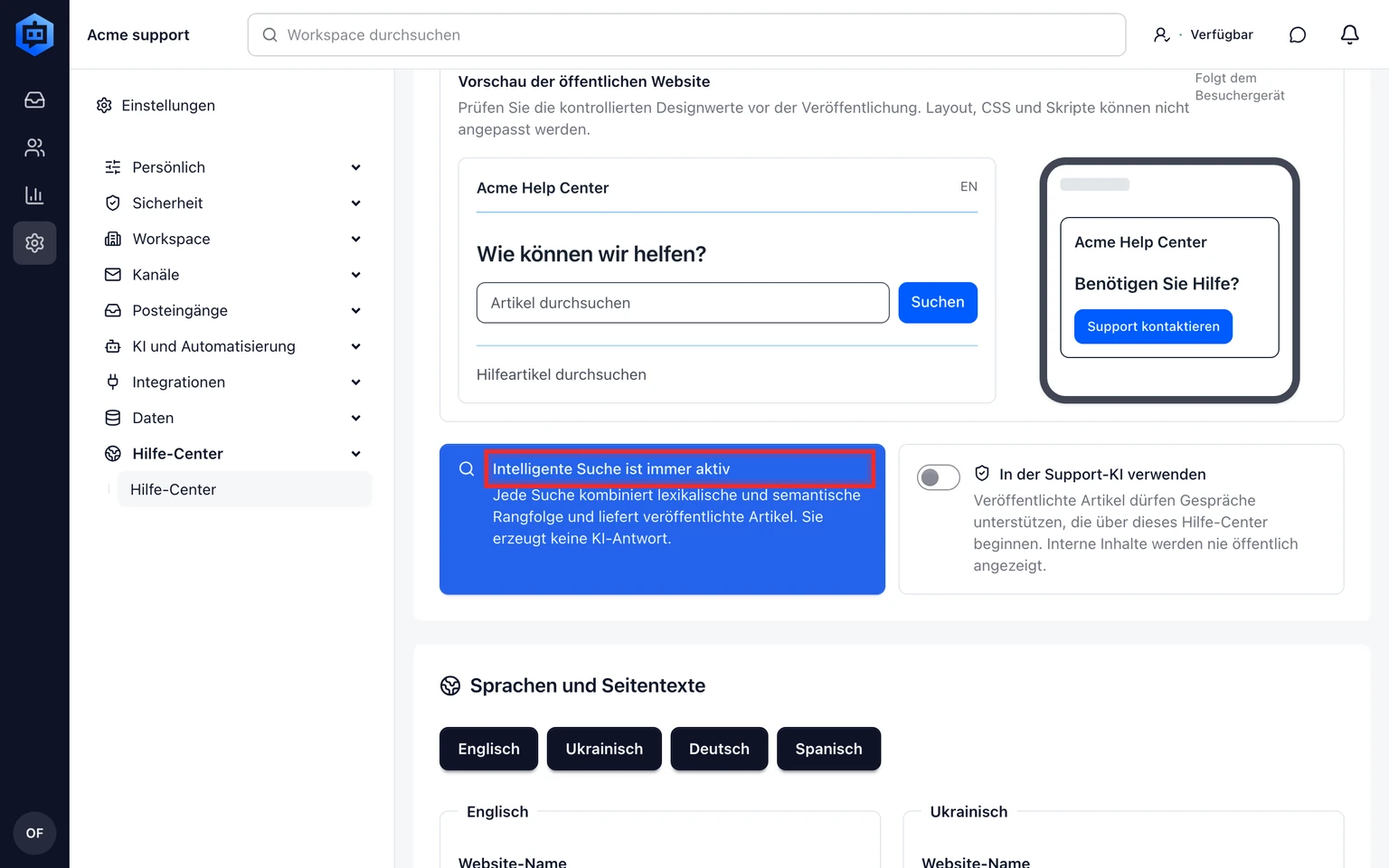
Task: Click the Acme support logo icon
Action: coord(34,34)
